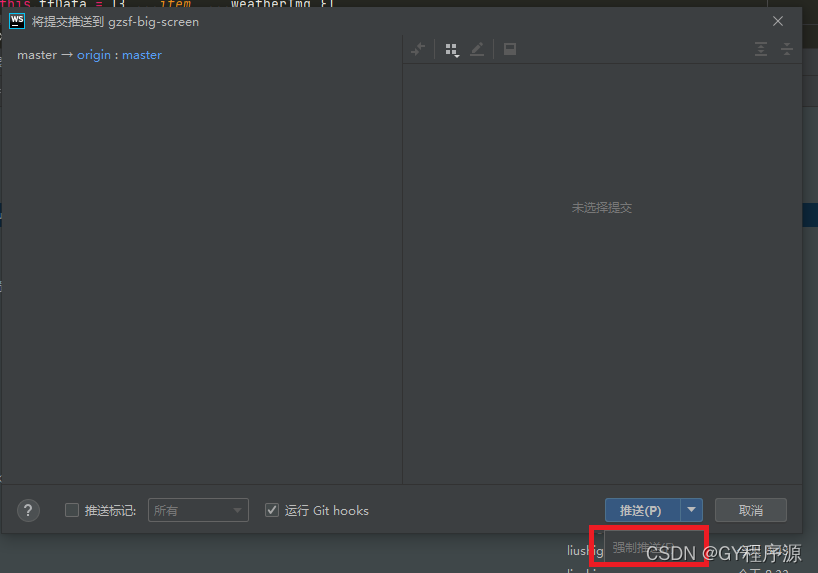
Task: Open the help question mark button
Action: (28, 510)
